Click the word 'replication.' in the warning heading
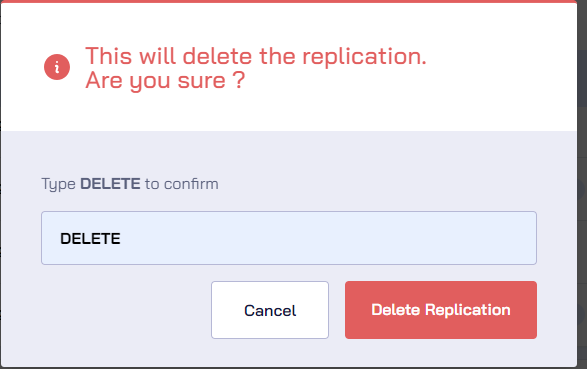 (364, 57)
